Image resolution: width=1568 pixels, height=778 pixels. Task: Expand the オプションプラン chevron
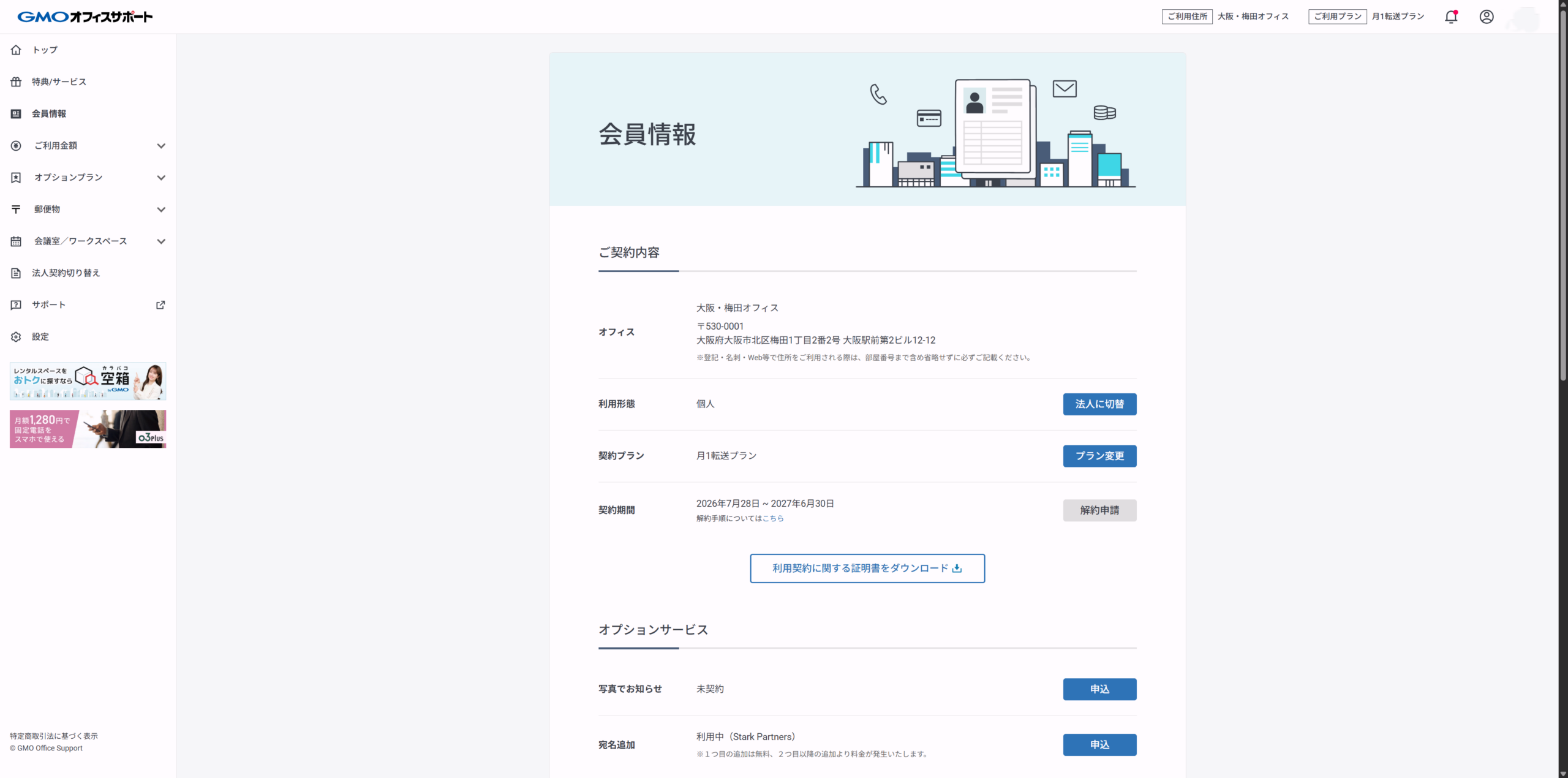[x=161, y=177]
